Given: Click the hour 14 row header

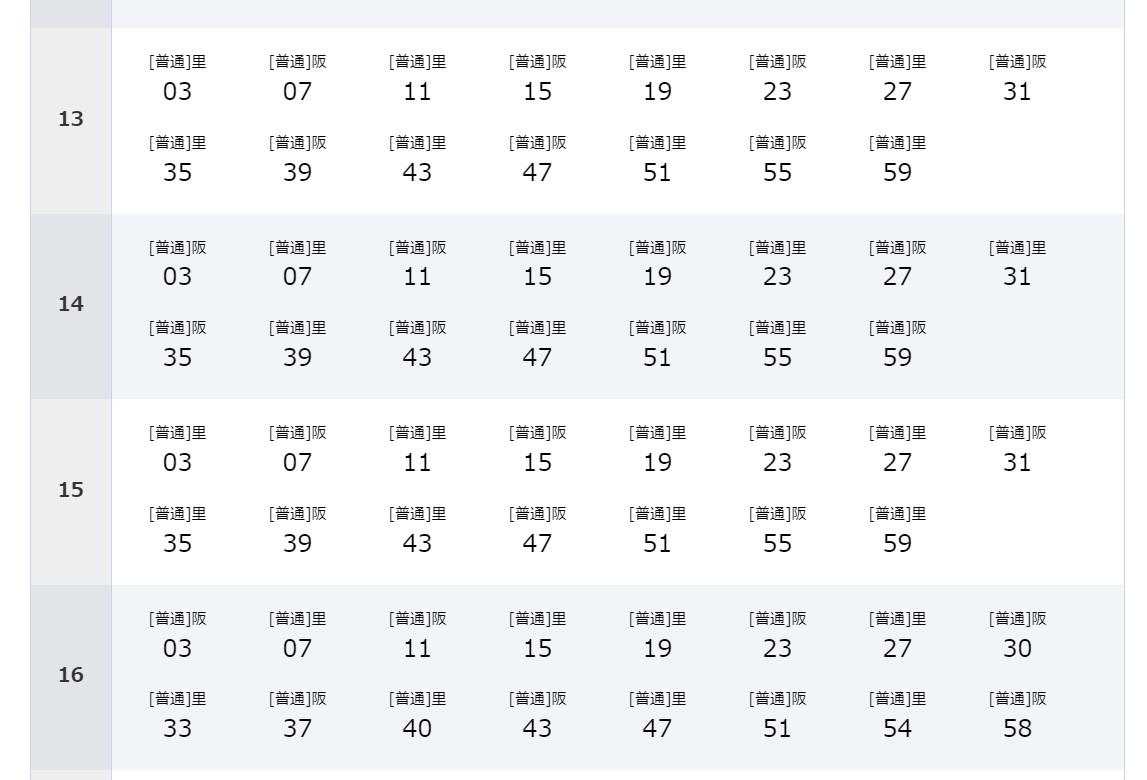Looking at the screenshot, I should [x=71, y=304].
